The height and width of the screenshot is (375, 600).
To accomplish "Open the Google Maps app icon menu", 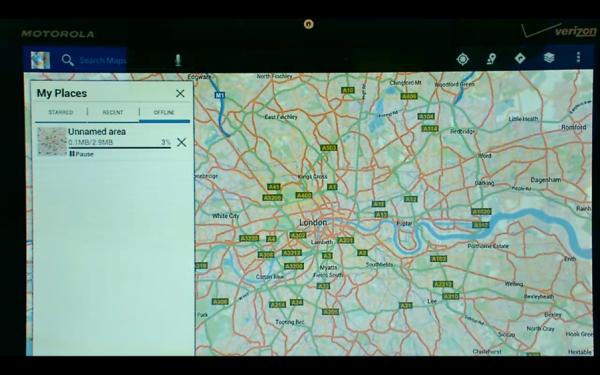I will [40, 60].
